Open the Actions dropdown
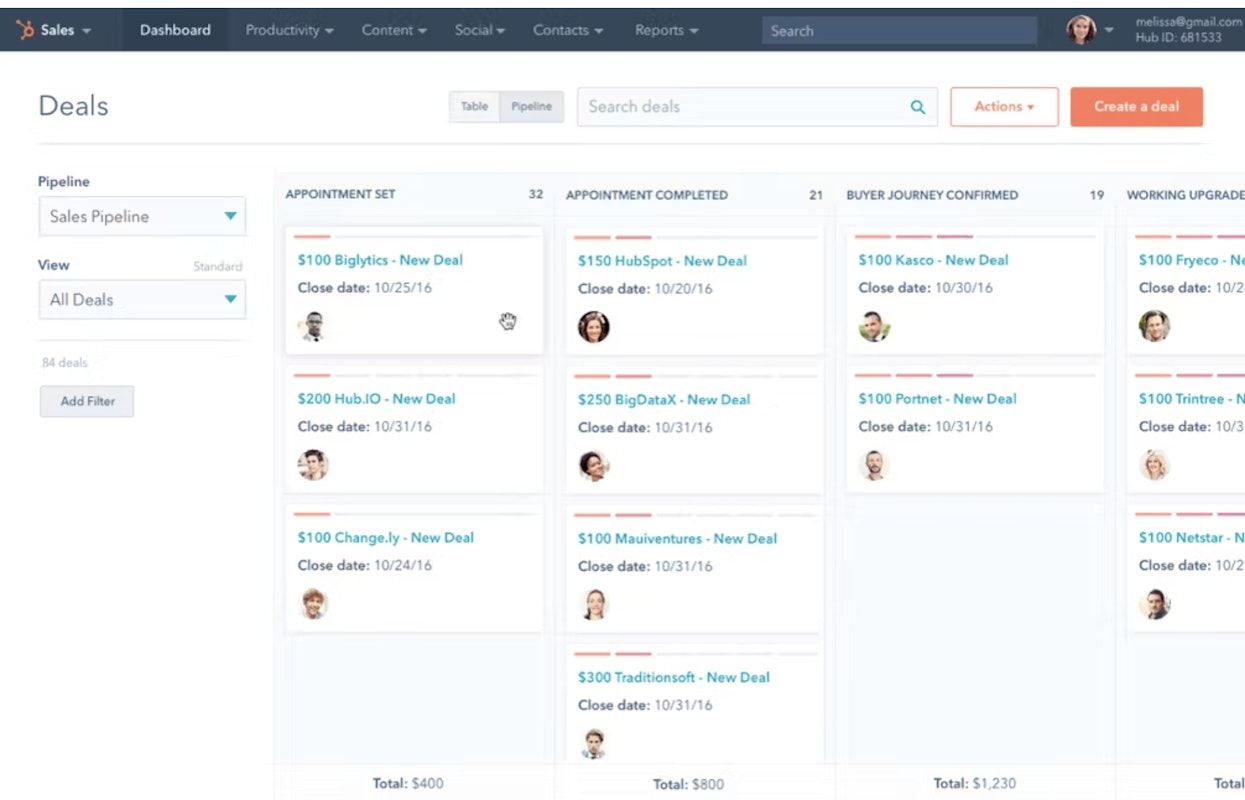The image size is (1245, 800). tap(1004, 106)
